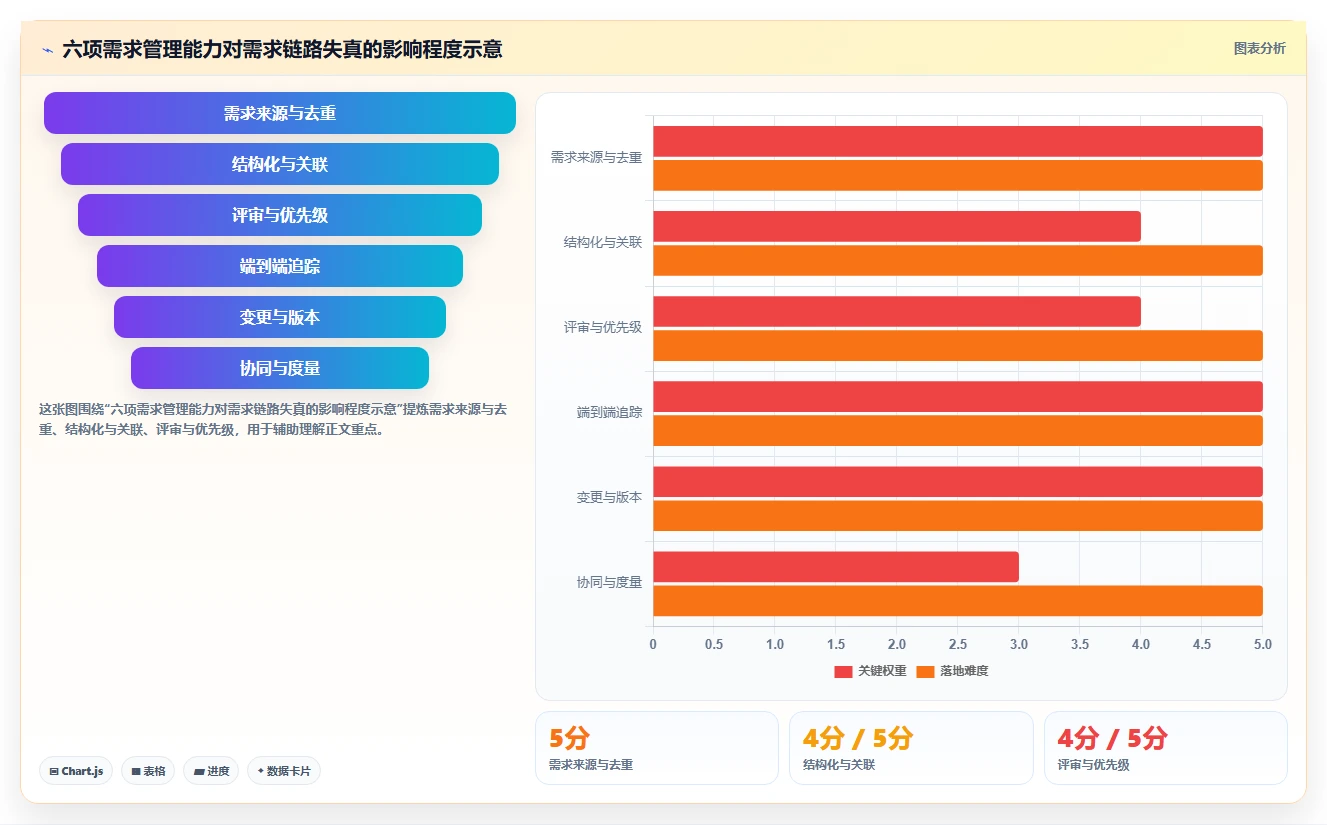Viewport: 1327px width, 825px height.
Task: Click the y-axis label 评审与优先级
Action: pyautogui.click(x=603, y=327)
